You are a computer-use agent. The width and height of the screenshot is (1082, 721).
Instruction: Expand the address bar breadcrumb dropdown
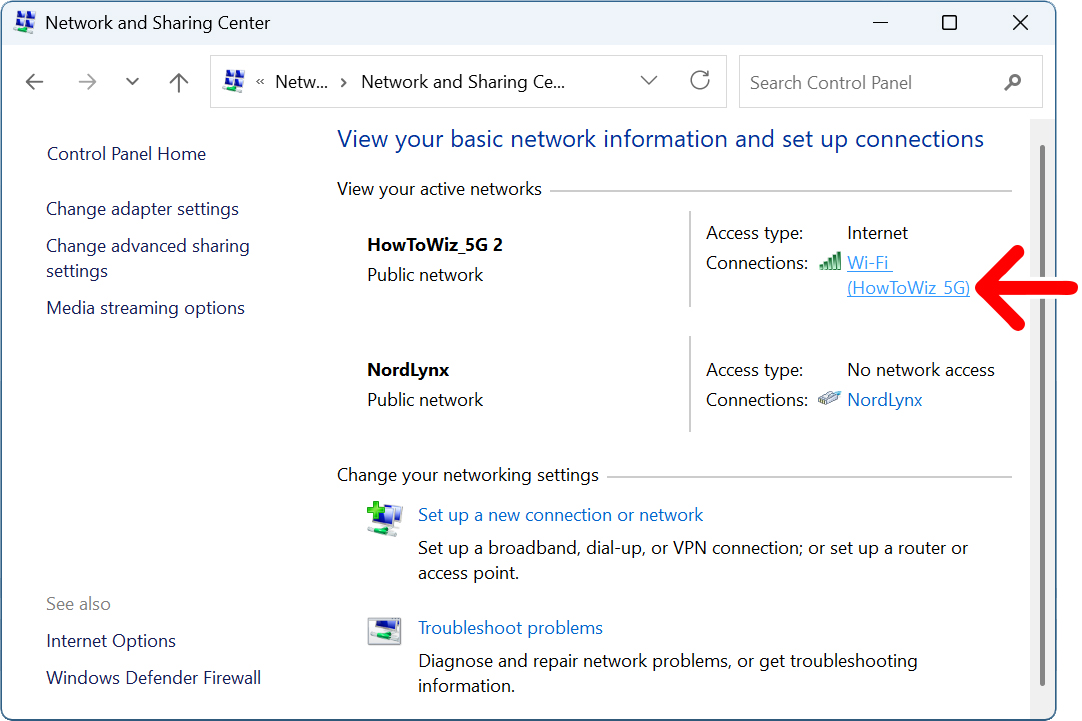(649, 81)
